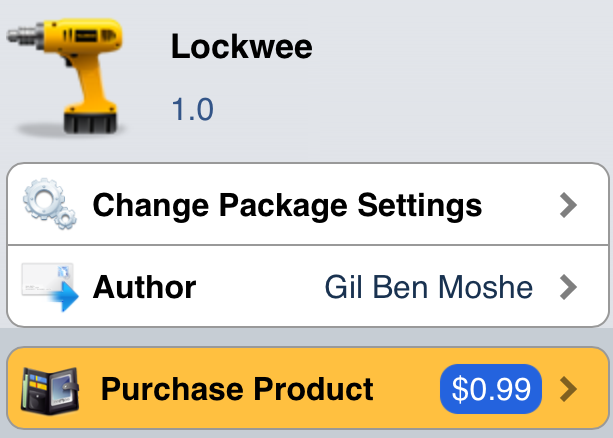Select the Author menu label
613x438 pixels.
tap(144, 288)
